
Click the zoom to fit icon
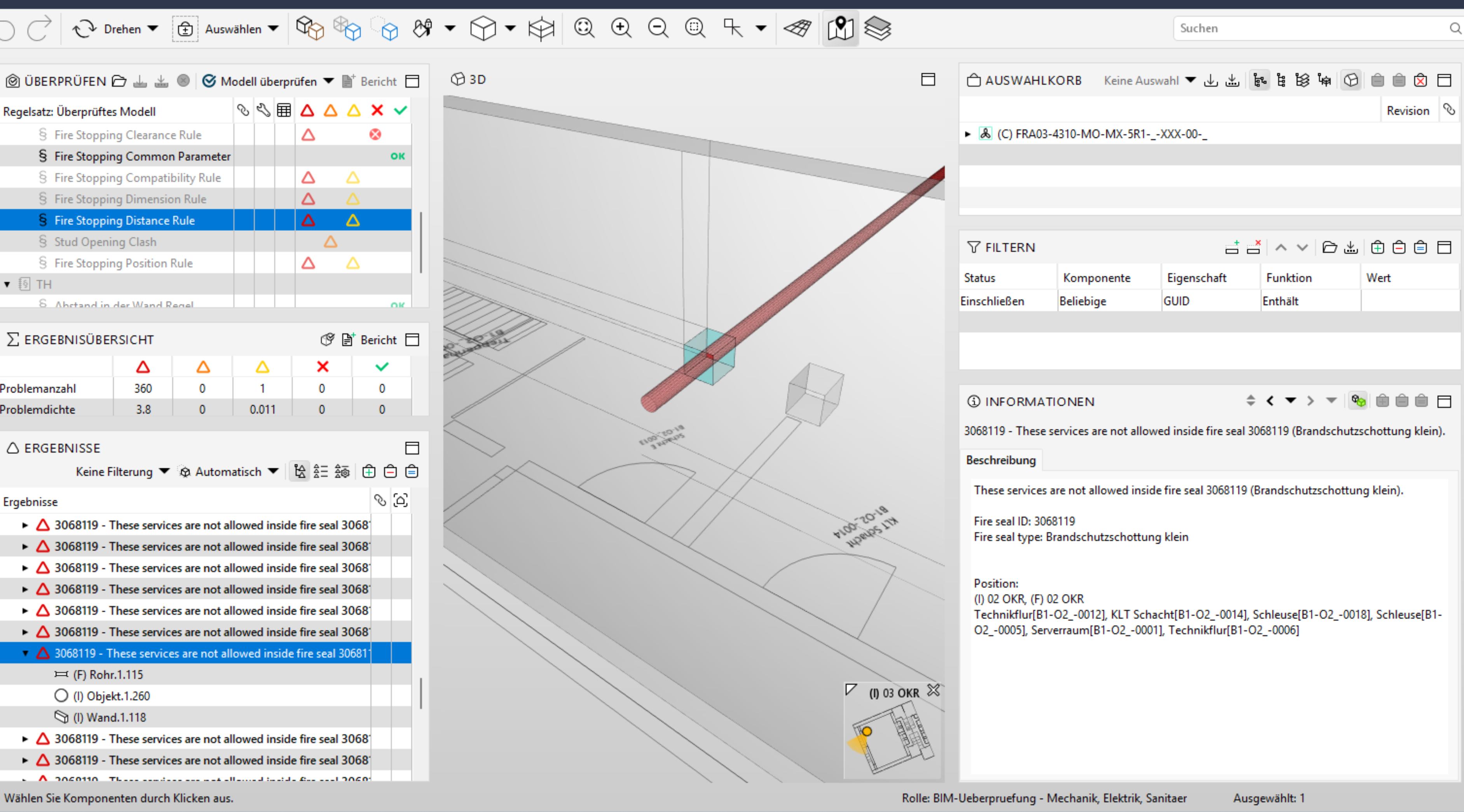pos(584,28)
